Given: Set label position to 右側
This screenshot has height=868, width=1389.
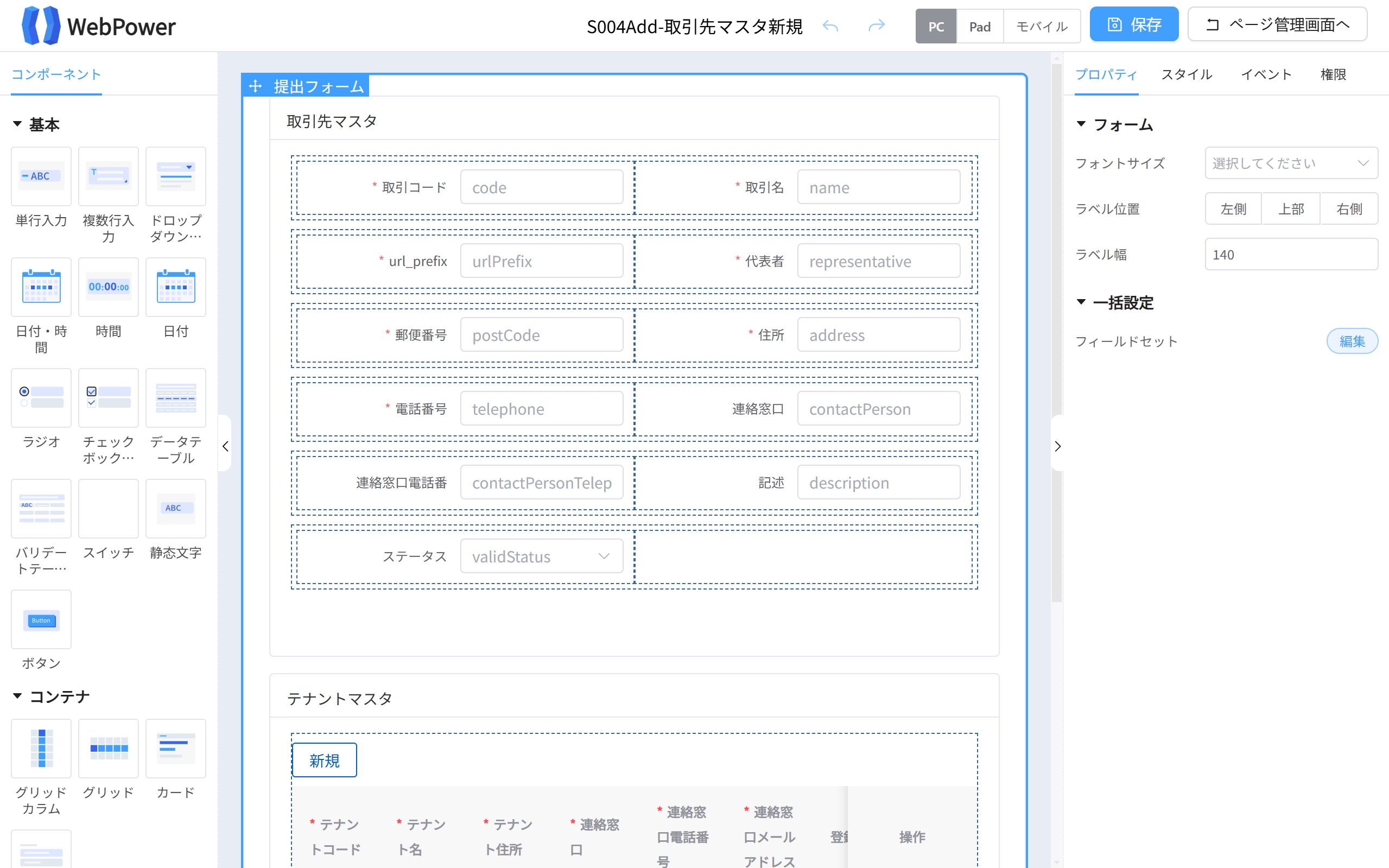Looking at the screenshot, I should pyautogui.click(x=1349, y=209).
